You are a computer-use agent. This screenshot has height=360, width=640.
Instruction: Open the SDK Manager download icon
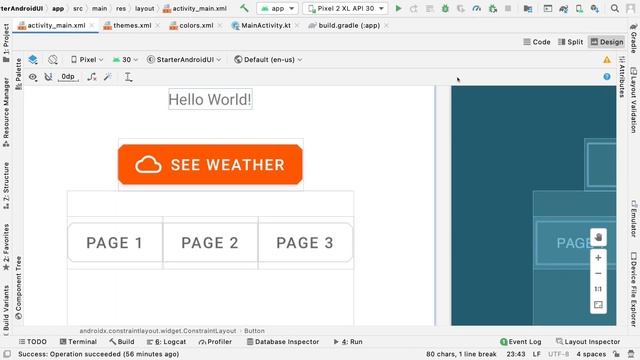pyautogui.click(x=595, y=8)
